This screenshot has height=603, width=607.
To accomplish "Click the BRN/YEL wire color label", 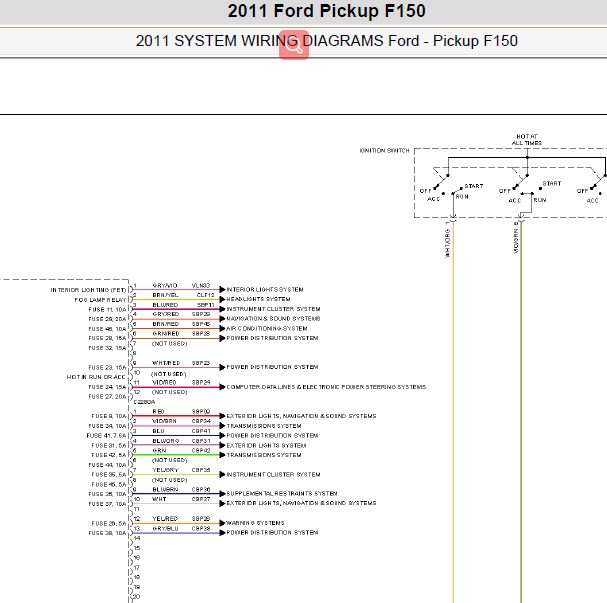I will point(165,295).
